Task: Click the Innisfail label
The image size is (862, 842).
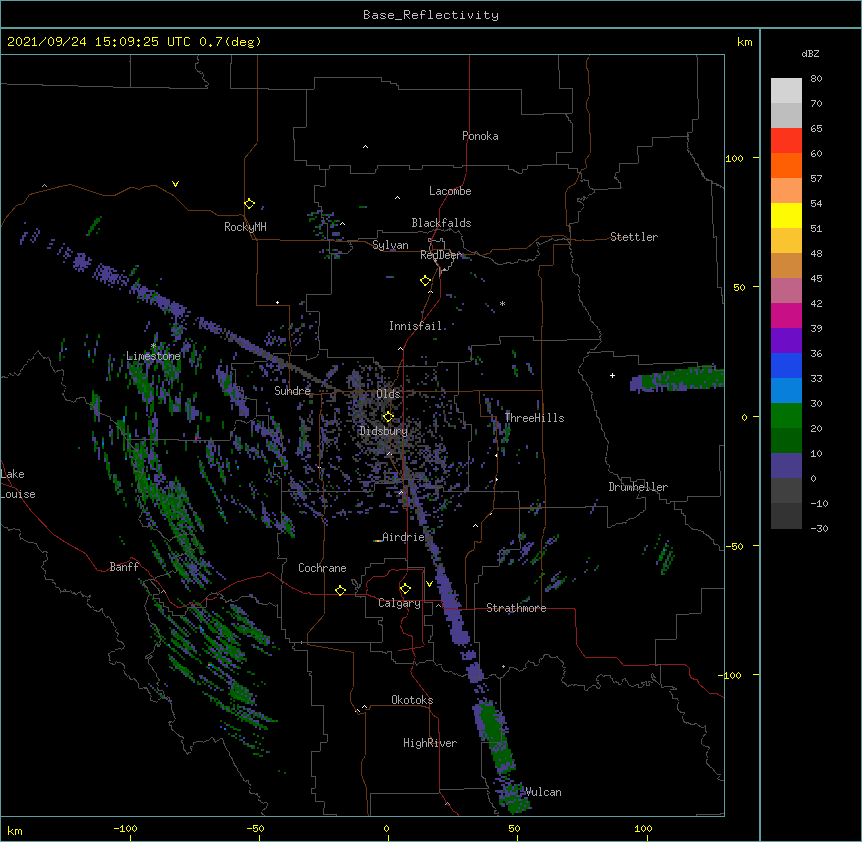Action: [x=416, y=326]
